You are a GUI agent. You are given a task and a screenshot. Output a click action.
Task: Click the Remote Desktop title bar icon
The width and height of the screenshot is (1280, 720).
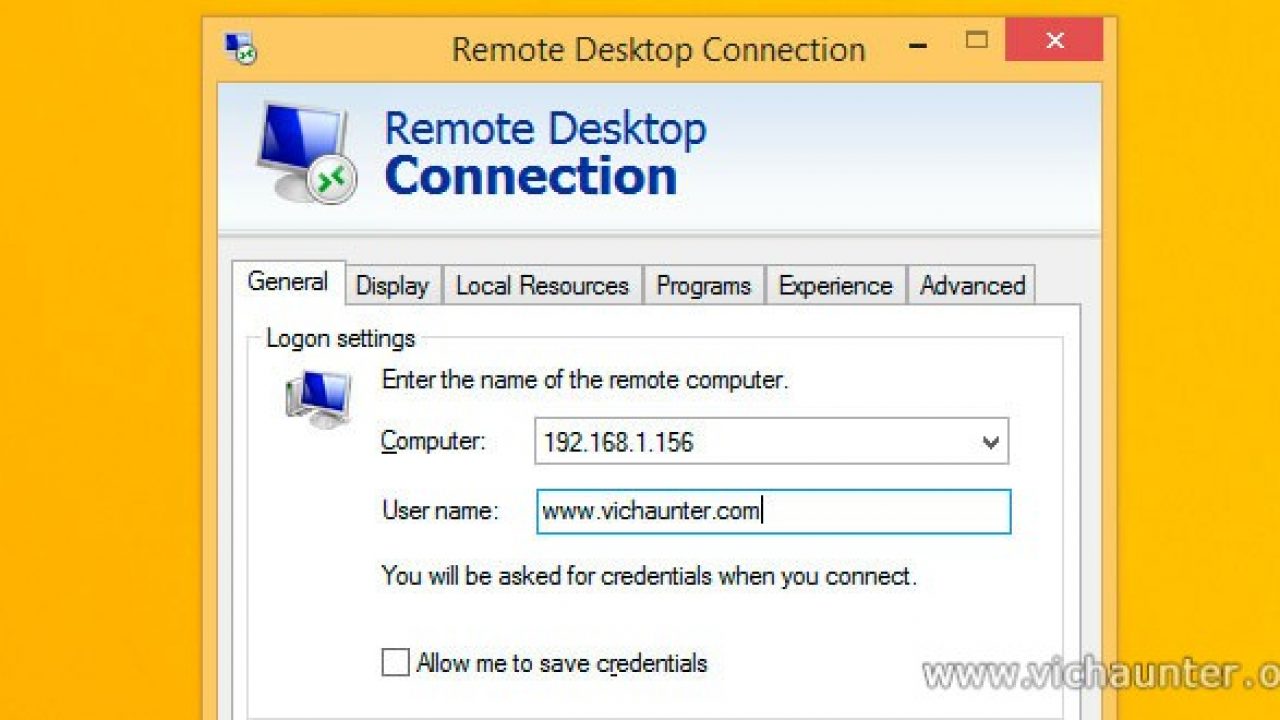point(240,48)
